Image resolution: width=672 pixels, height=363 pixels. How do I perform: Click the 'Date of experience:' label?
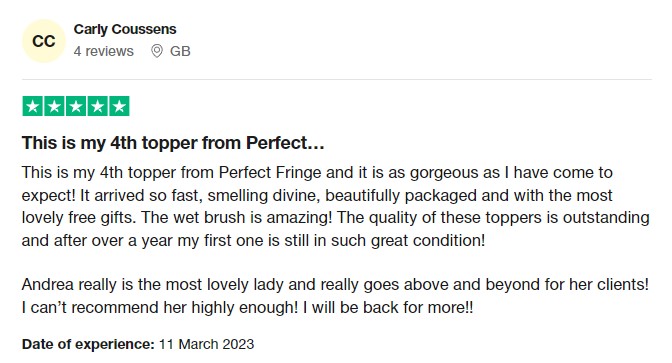tap(88, 344)
